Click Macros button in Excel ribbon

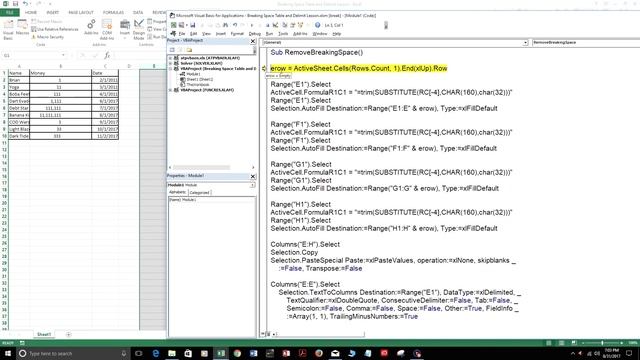pyautogui.click(x=22, y=27)
